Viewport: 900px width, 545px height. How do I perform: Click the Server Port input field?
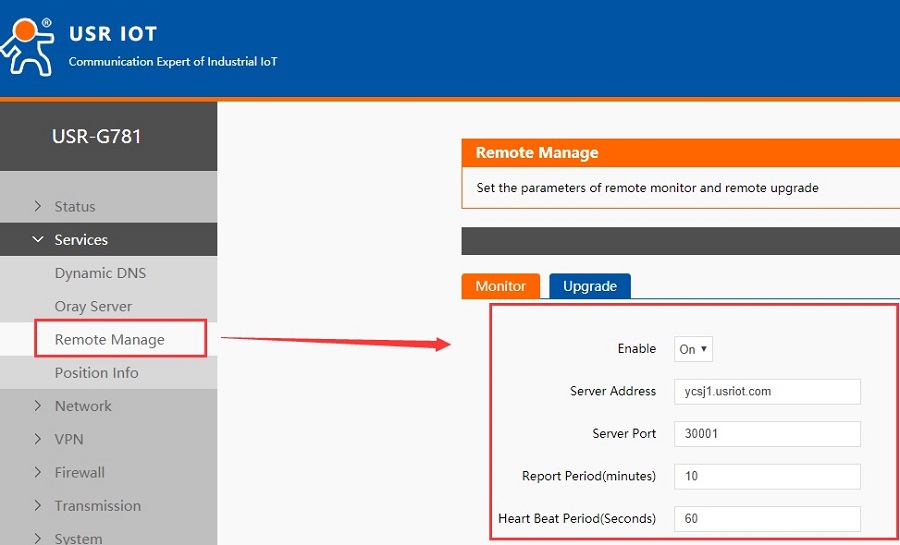click(767, 434)
